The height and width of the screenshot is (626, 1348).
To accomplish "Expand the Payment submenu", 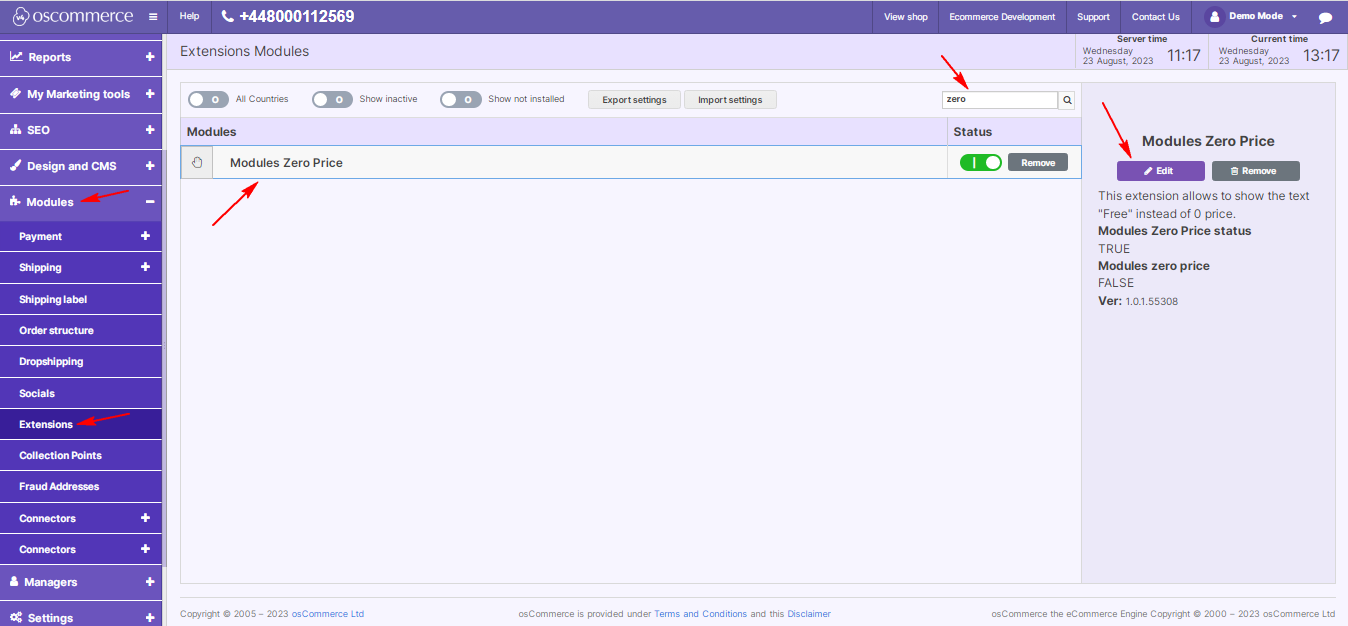I will 145,236.
